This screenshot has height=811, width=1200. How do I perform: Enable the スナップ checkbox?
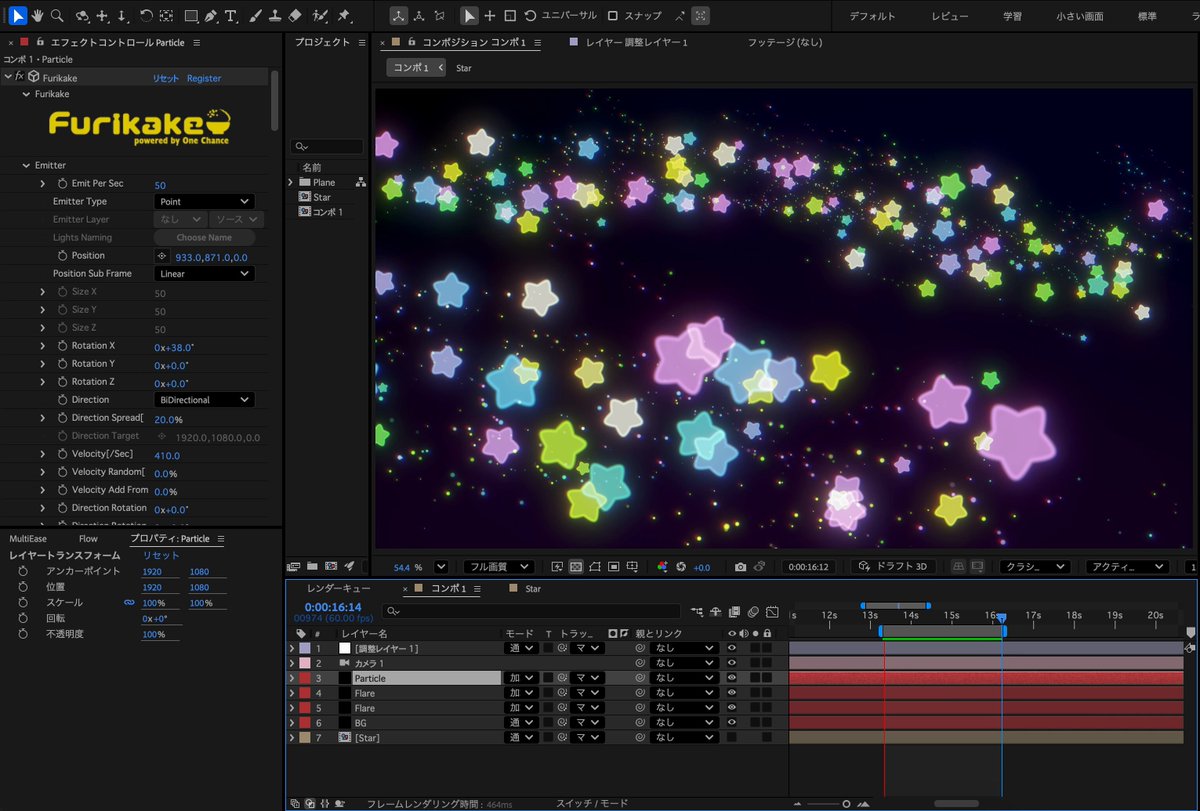click(x=613, y=16)
